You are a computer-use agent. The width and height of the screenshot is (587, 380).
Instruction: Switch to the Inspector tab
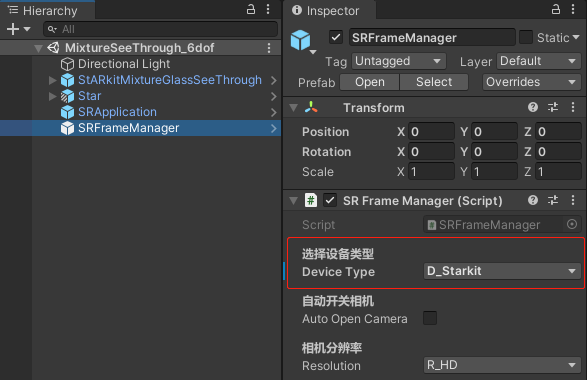point(326,10)
